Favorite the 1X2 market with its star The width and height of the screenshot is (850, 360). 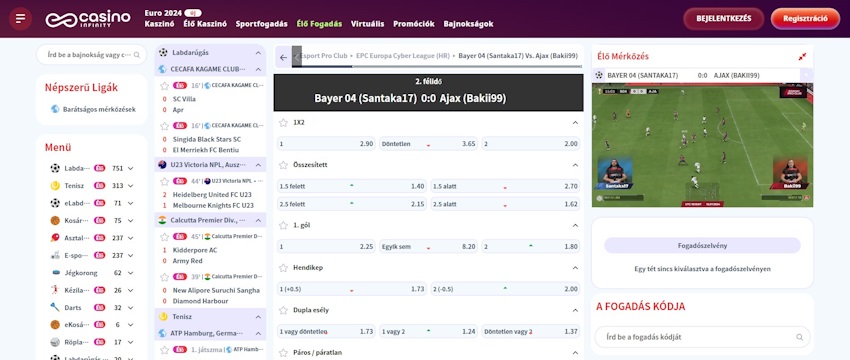click(x=283, y=123)
